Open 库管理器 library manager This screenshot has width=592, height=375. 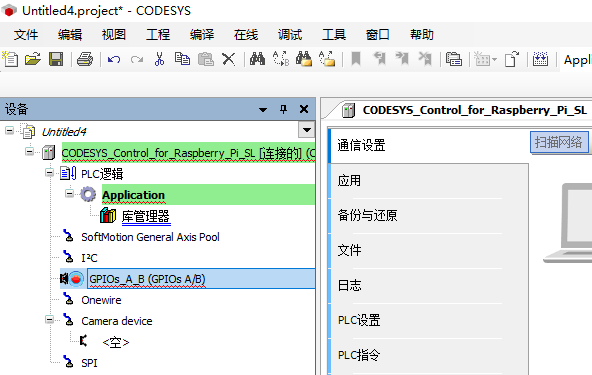pos(146,216)
